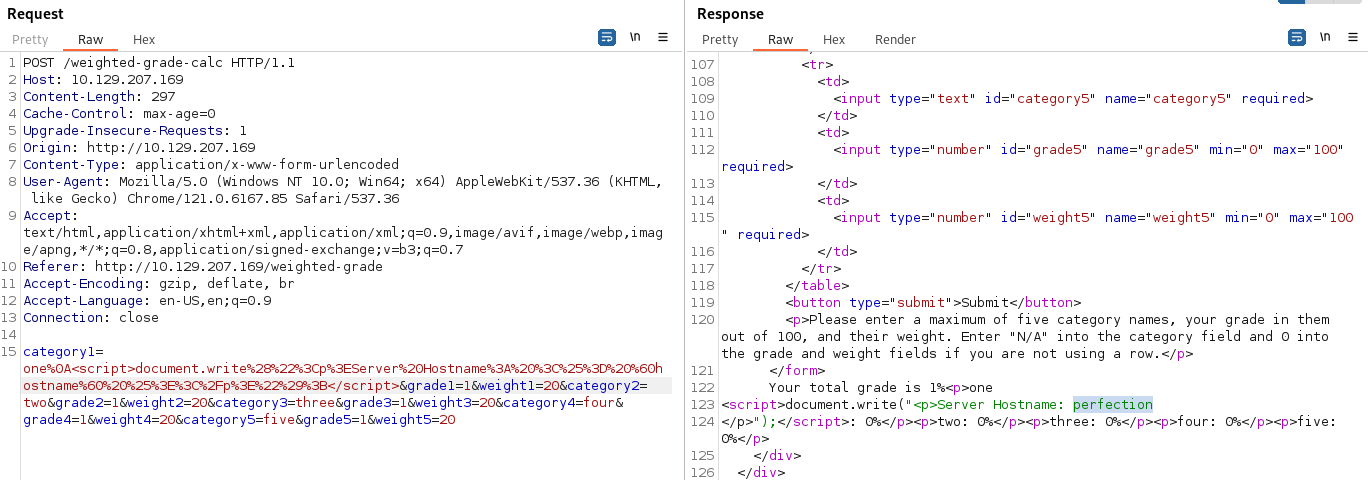1368x480 pixels.
Task: Click the Request panel heading
Action: (x=35, y=14)
